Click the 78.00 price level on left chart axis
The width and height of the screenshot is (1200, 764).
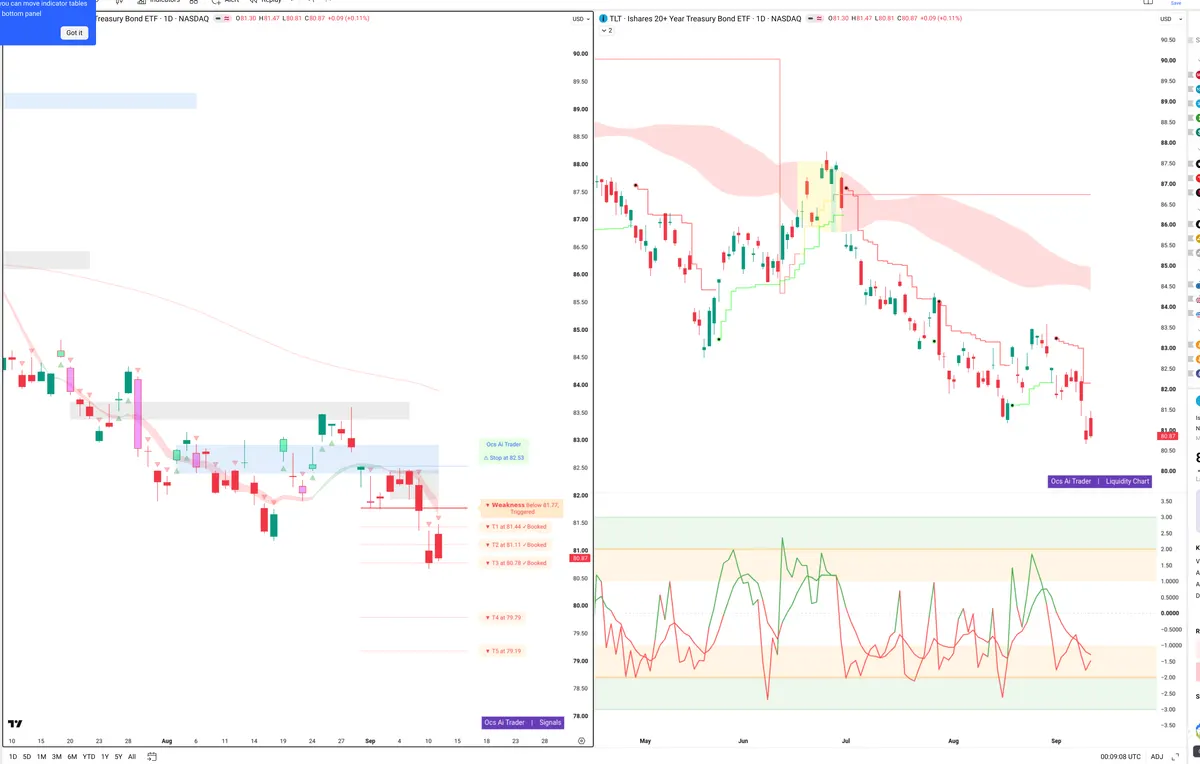pos(580,716)
